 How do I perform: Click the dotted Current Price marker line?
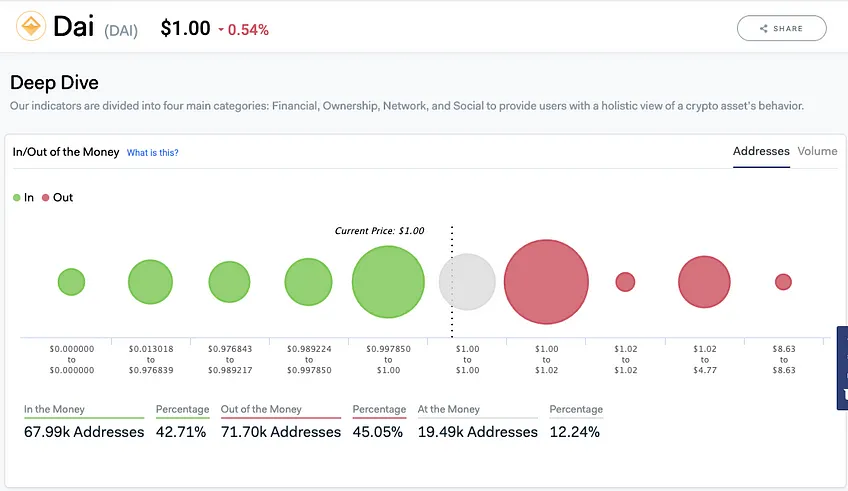point(452,282)
